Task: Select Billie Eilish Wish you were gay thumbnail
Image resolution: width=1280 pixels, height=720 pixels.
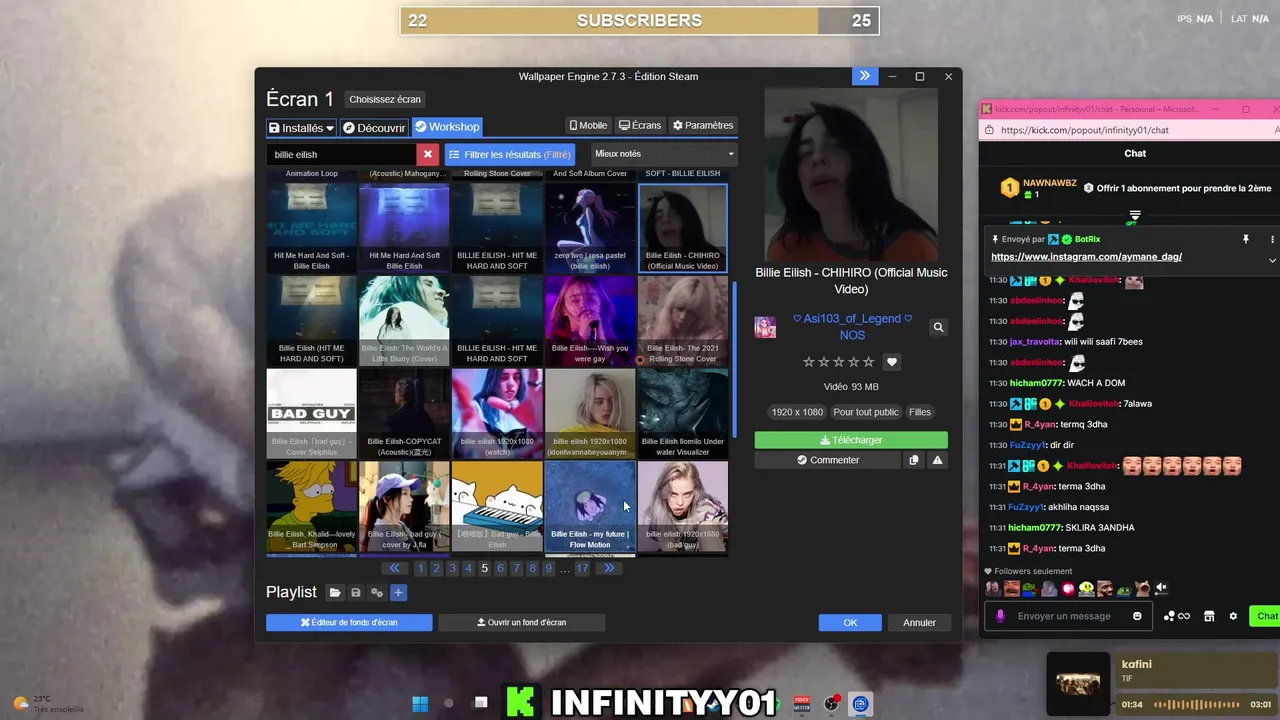Action: point(590,320)
